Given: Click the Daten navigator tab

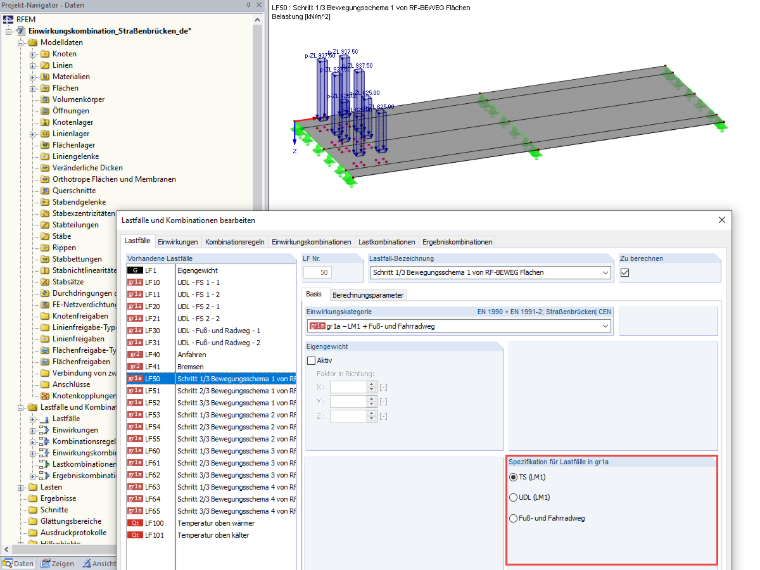Looking at the screenshot, I should [18, 563].
